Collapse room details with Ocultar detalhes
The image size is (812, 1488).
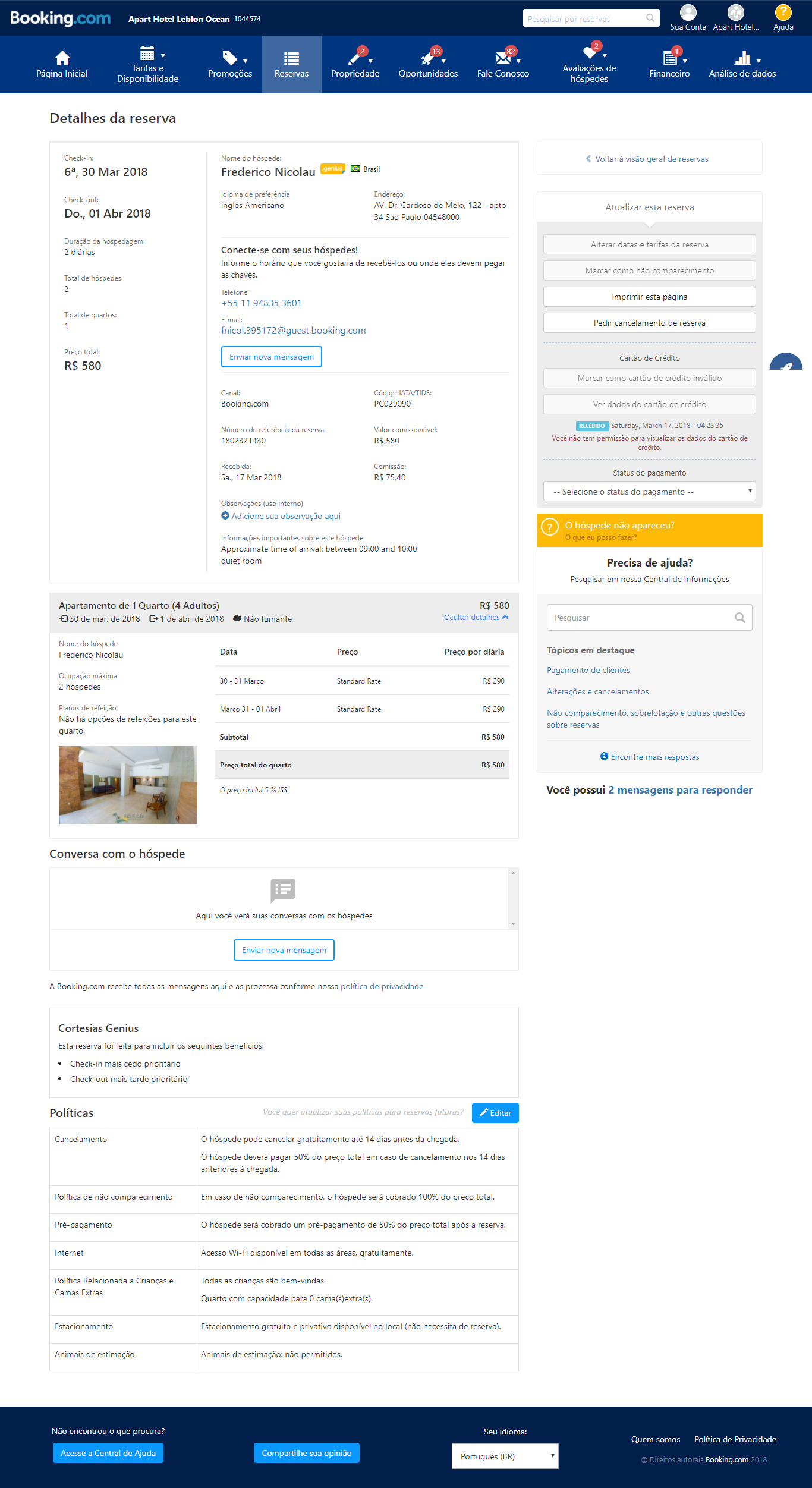pyautogui.click(x=476, y=618)
